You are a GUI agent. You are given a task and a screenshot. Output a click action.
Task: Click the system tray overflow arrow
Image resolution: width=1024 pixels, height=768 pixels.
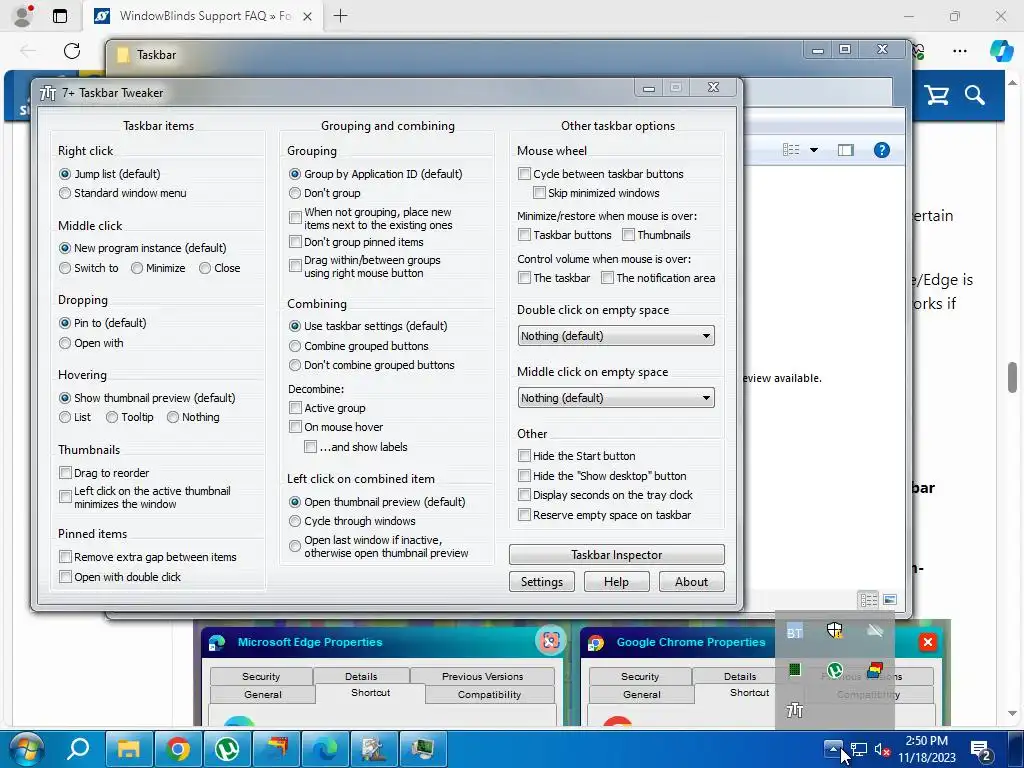pyautogui.click(x=833, y=749)
